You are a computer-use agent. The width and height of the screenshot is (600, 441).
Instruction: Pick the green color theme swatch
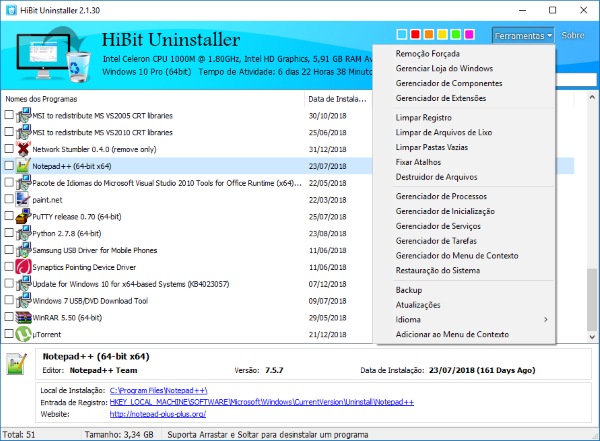(x=456, y=34)
